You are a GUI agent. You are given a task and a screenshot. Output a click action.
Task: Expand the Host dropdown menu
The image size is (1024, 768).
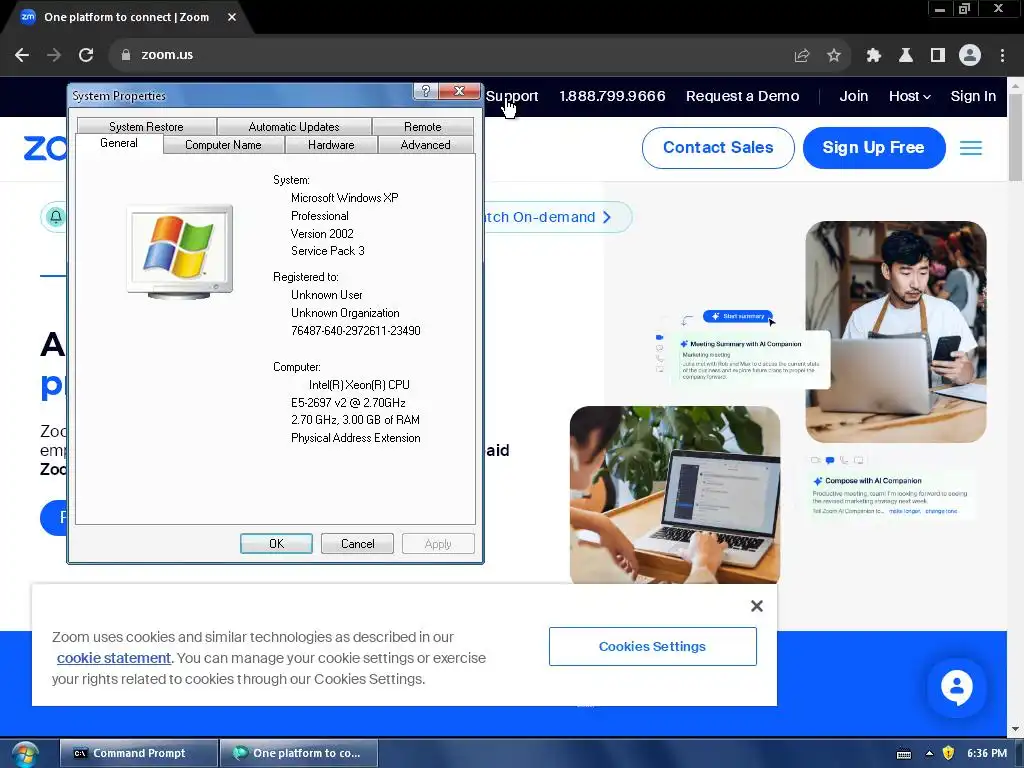tap(909, 96)
